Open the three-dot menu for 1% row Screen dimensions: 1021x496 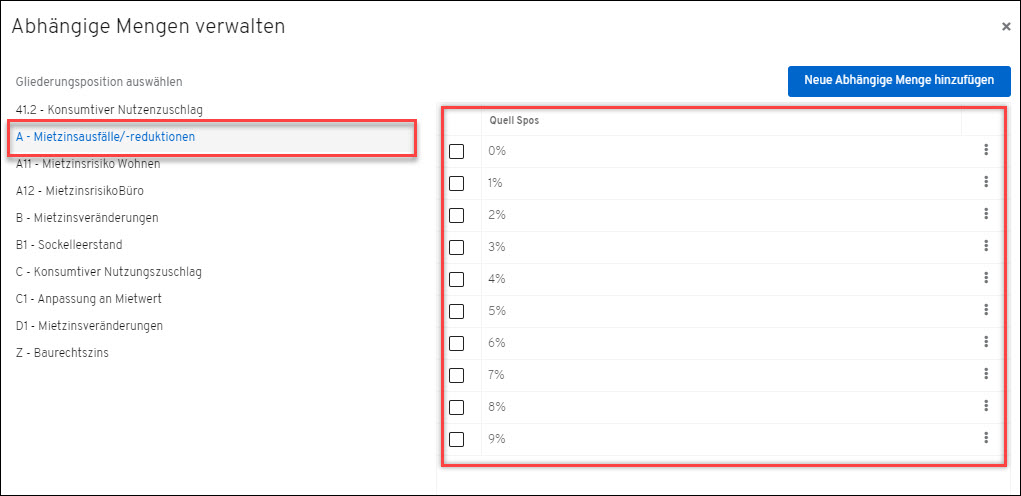click(986, 182)
